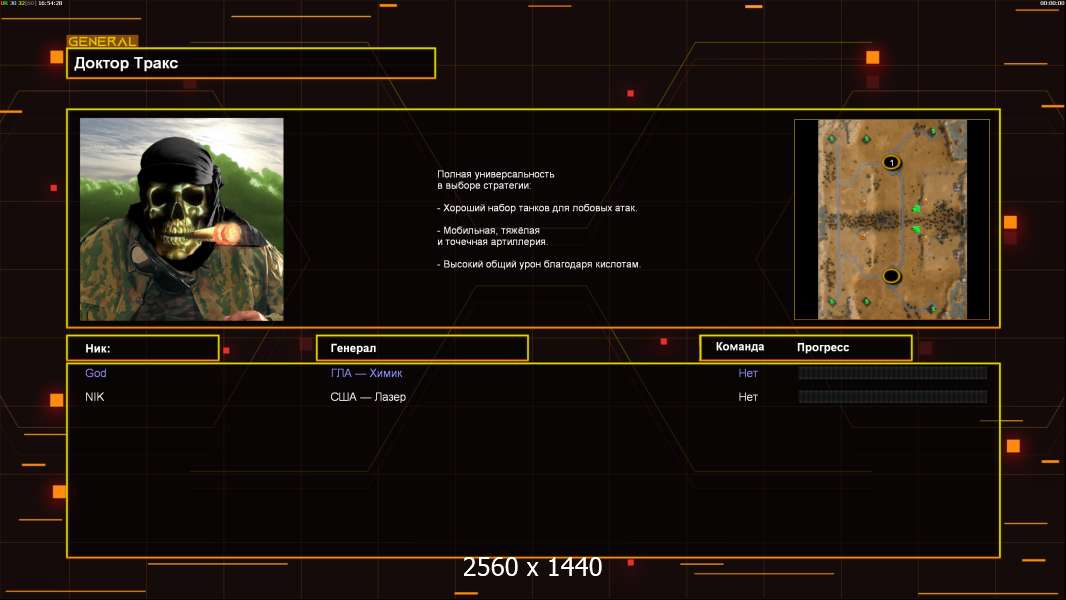1066x600 pixels.
Task: Click the 00:00:00 timer in top-right corner
Action: point(1052,3)
